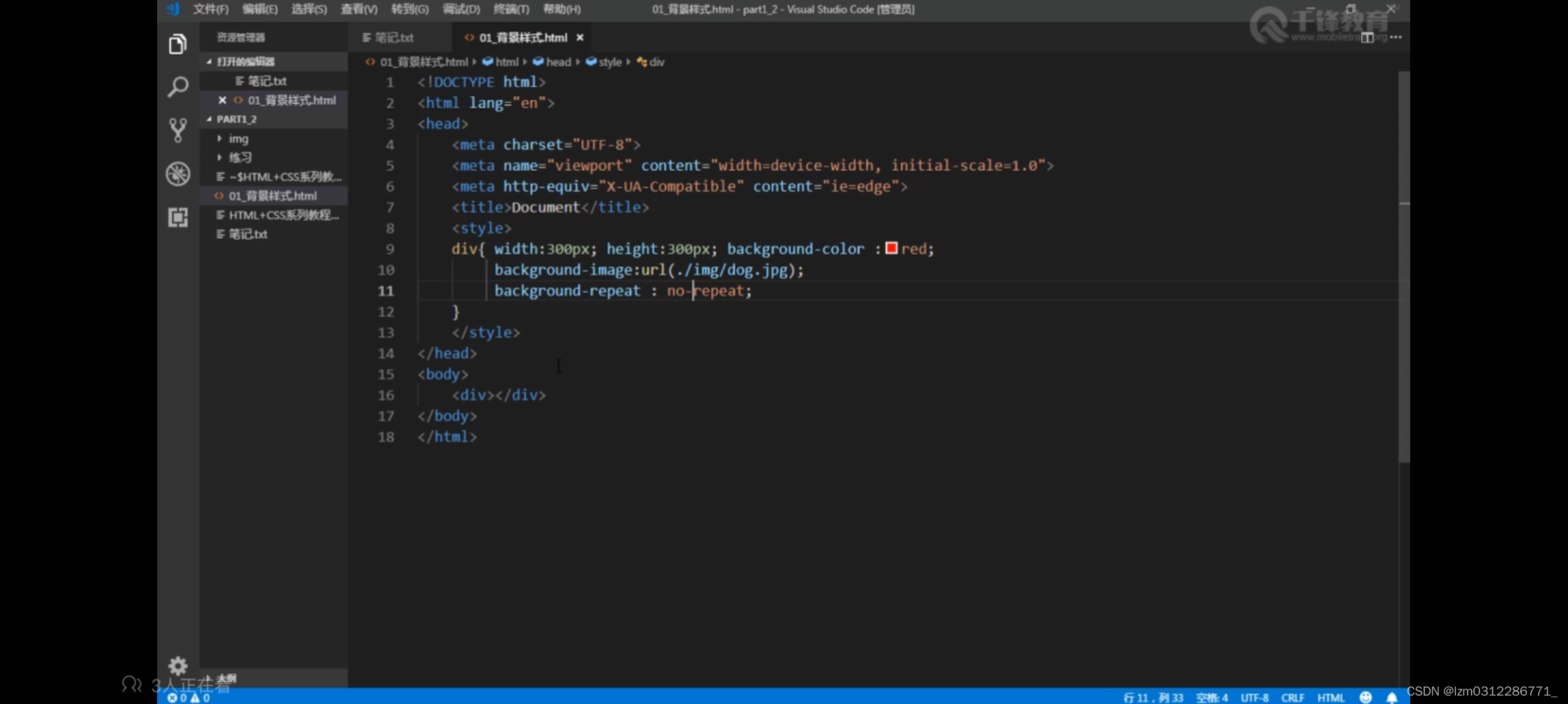Screen dimensions: 1568x704
Task: Click the 资源管理器 panel title
Action: (241, 37)
